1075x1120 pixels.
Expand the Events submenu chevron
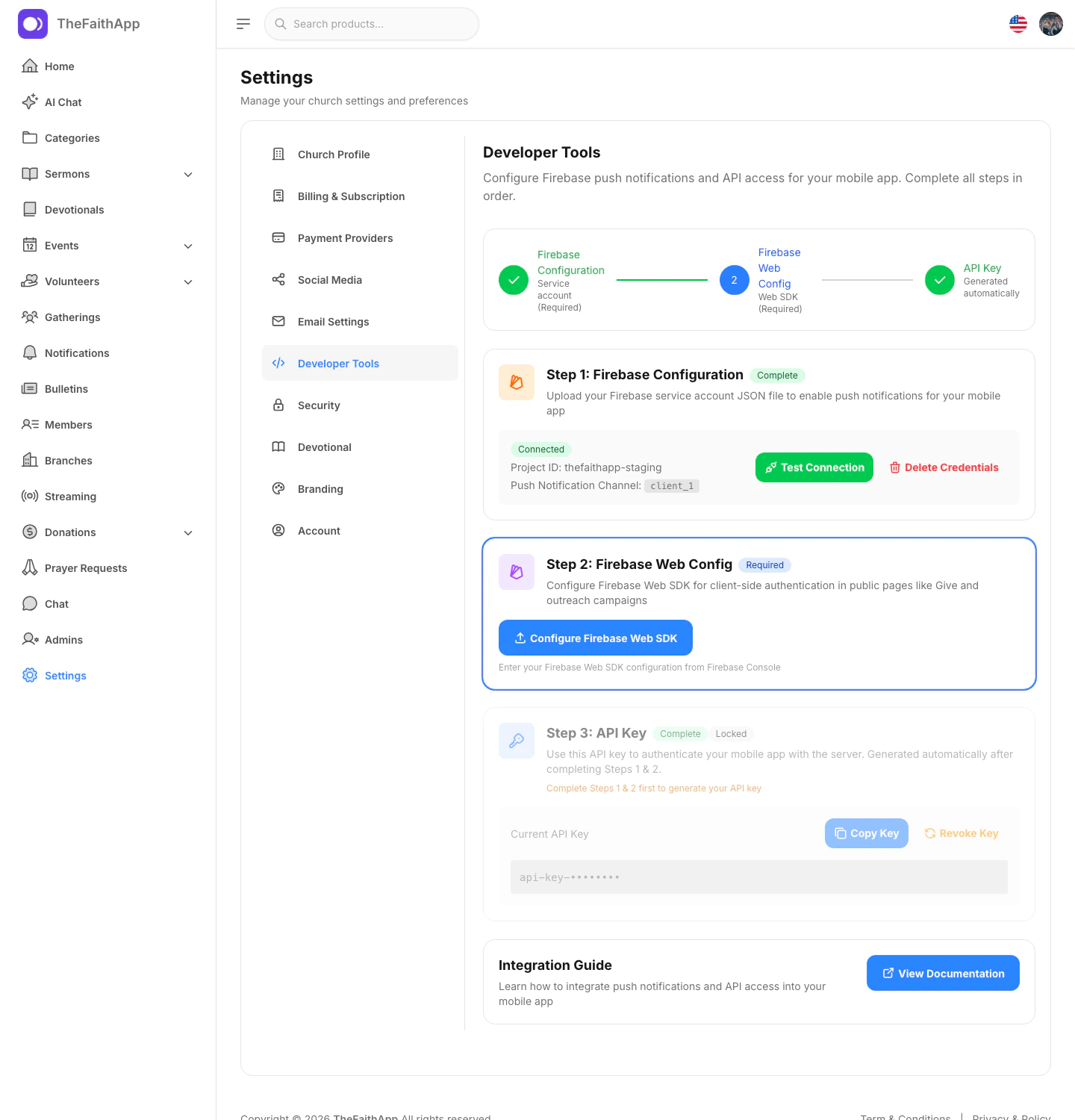(x=188, y=246)
